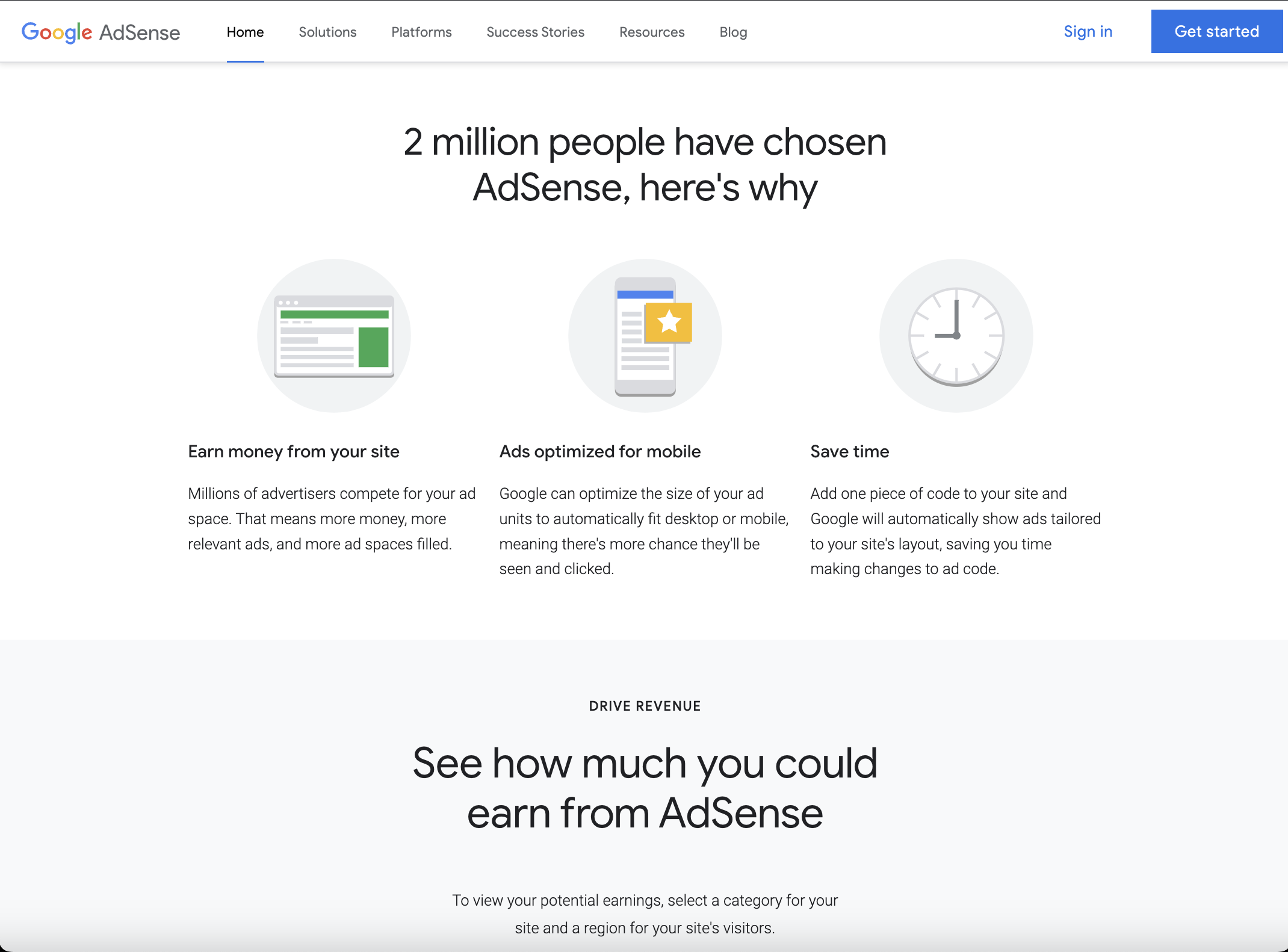This screenshot has height=952, width=1288.
Task: Click the 'DRIVE REVENUE' section heading
Action: point(644,705)
